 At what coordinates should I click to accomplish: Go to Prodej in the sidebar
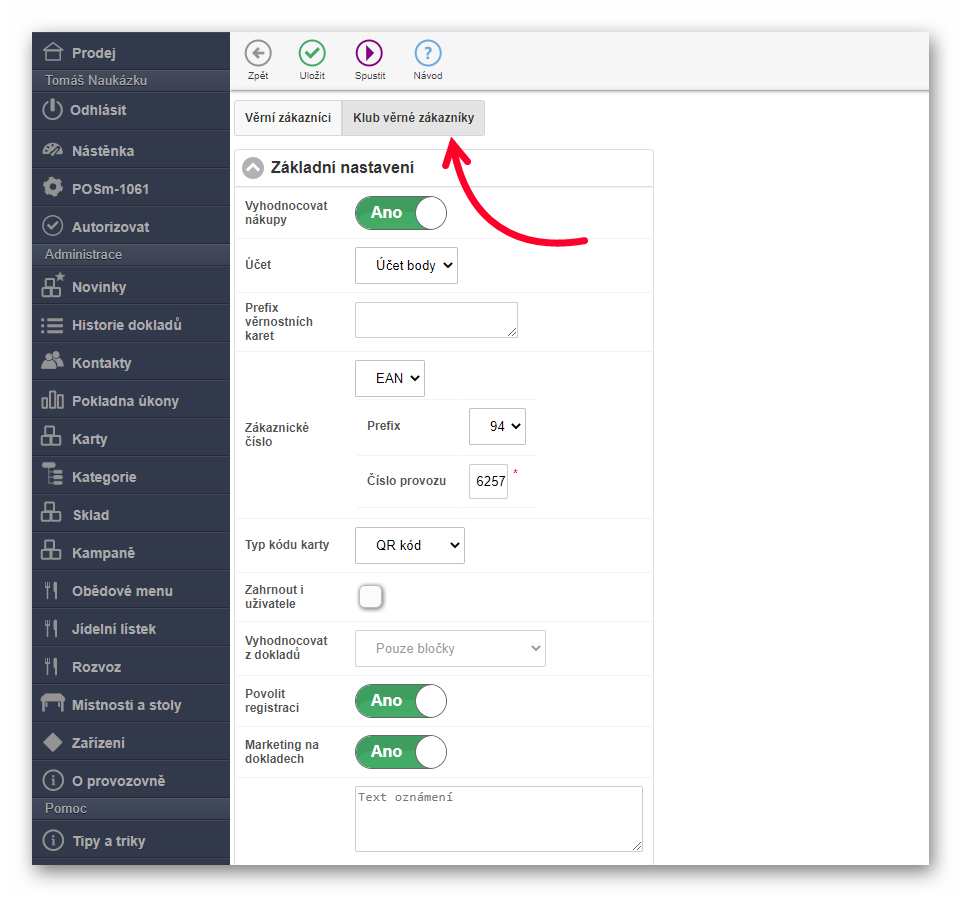(93, 53)
